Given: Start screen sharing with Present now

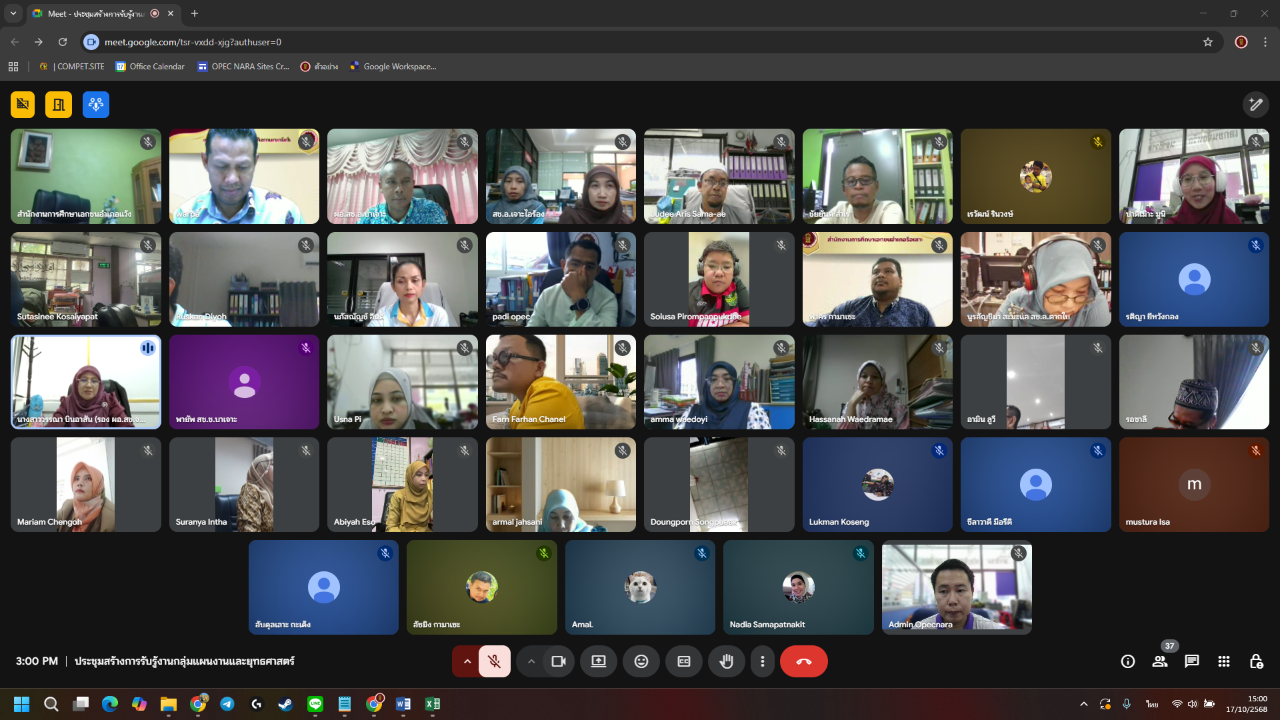Looking at the screenshot, I should click(598, 661).
